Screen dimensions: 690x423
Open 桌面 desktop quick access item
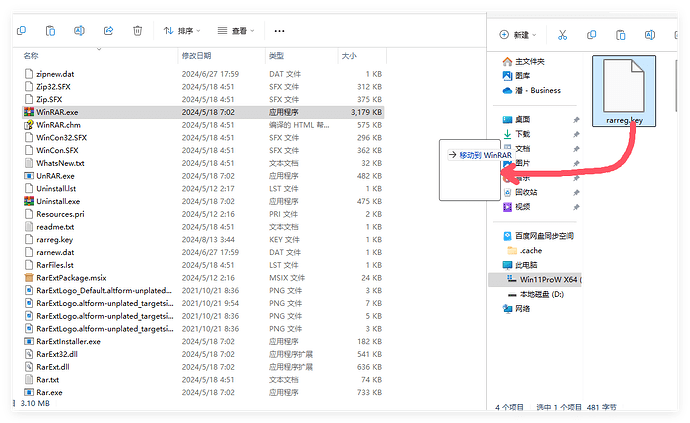(516, 119)
